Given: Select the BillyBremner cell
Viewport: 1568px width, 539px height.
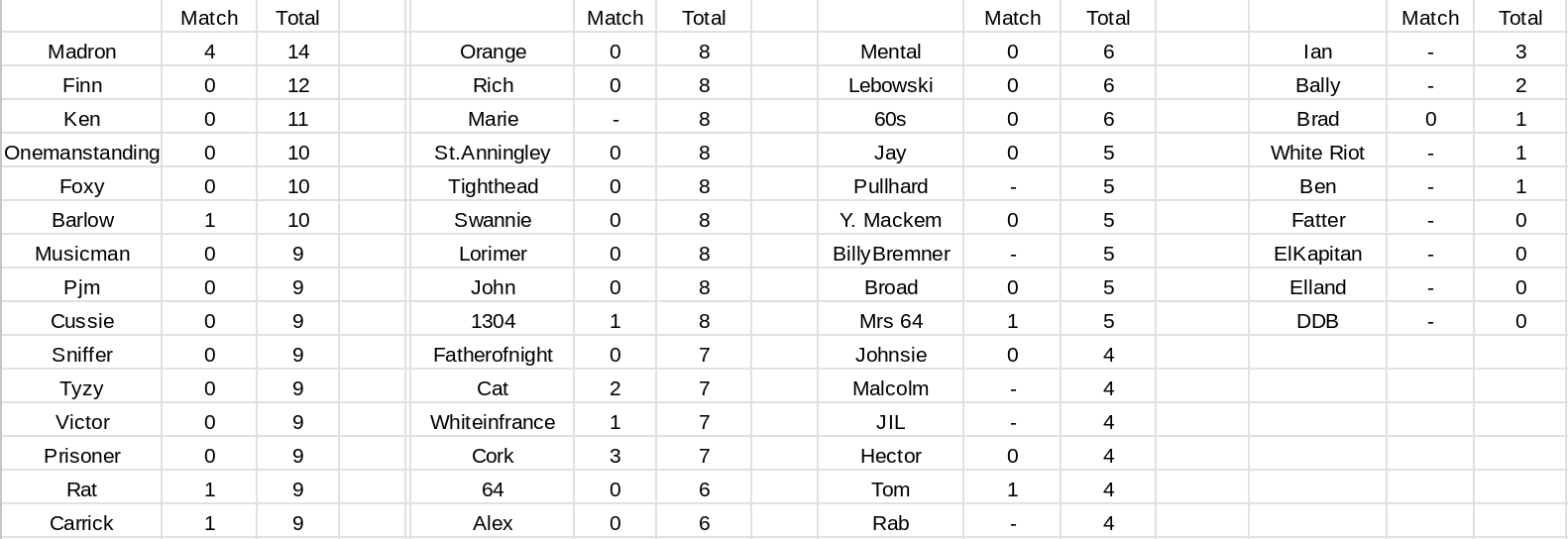Looking at the screenshot, I should [890, 254].
